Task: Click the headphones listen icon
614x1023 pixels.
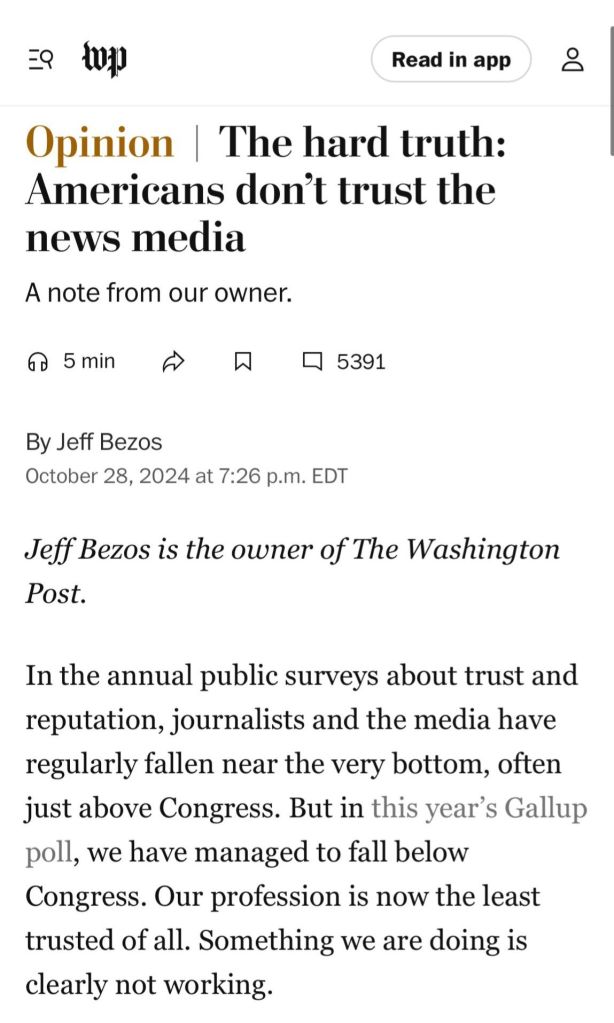Action: pos(39,362)
